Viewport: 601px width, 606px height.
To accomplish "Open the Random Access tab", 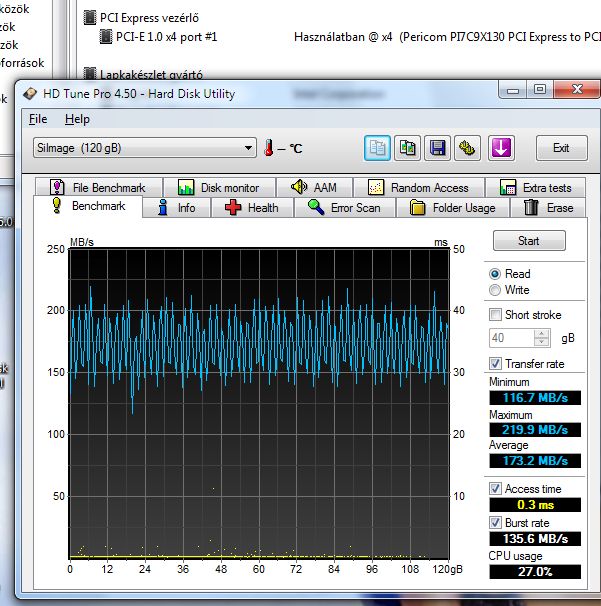I will click(x=419, y=187).
